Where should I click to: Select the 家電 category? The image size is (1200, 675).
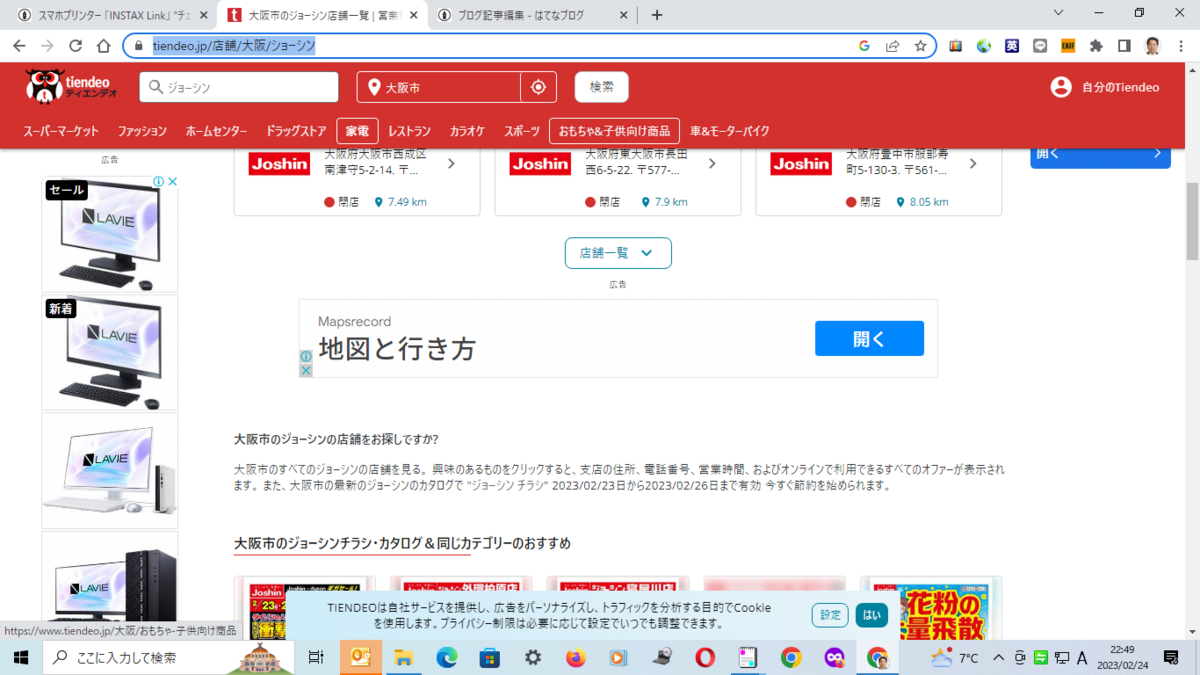357,131
